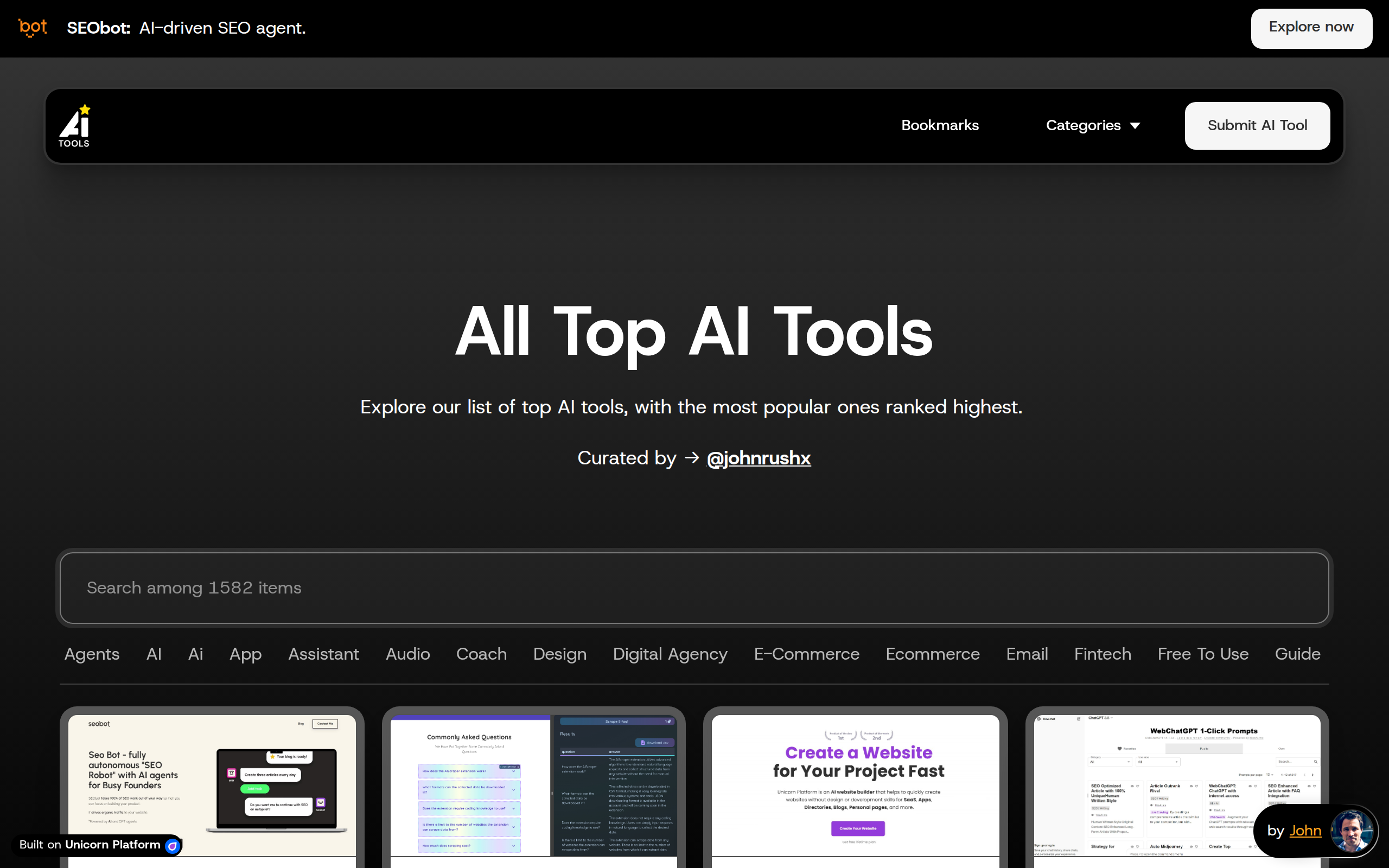Follow the John link in the badge
Image resolution: width=1389 pixels, height=868 pixels.
click(1305, 831)
